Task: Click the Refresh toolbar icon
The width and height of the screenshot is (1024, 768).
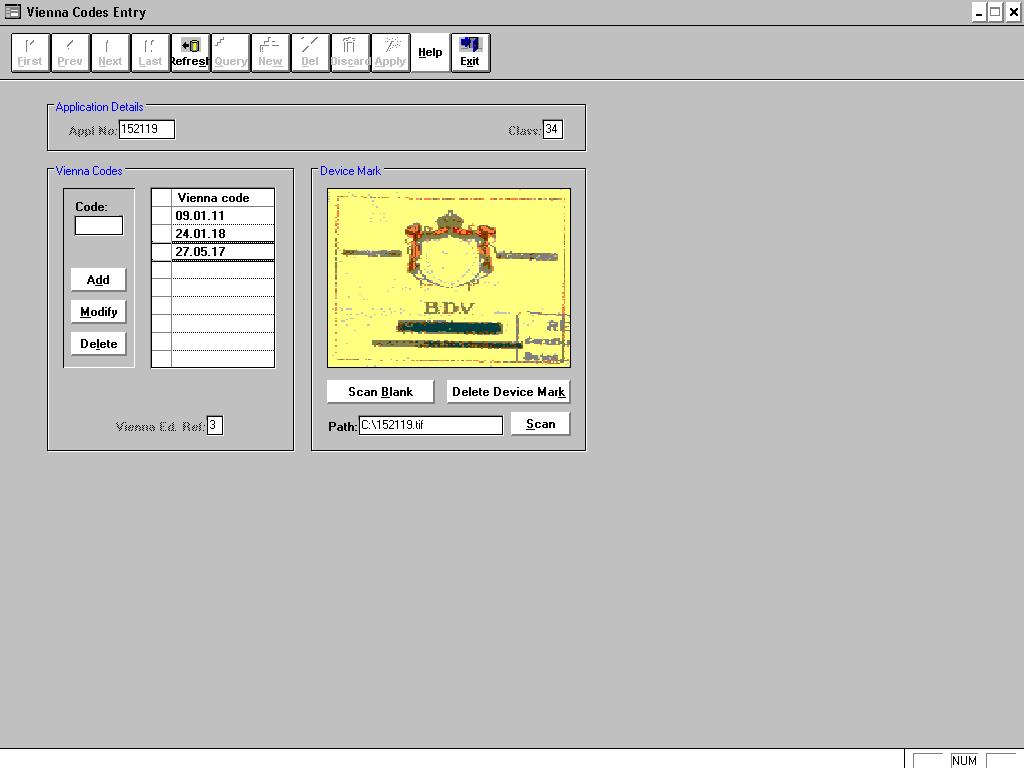Action: point(190,52)
